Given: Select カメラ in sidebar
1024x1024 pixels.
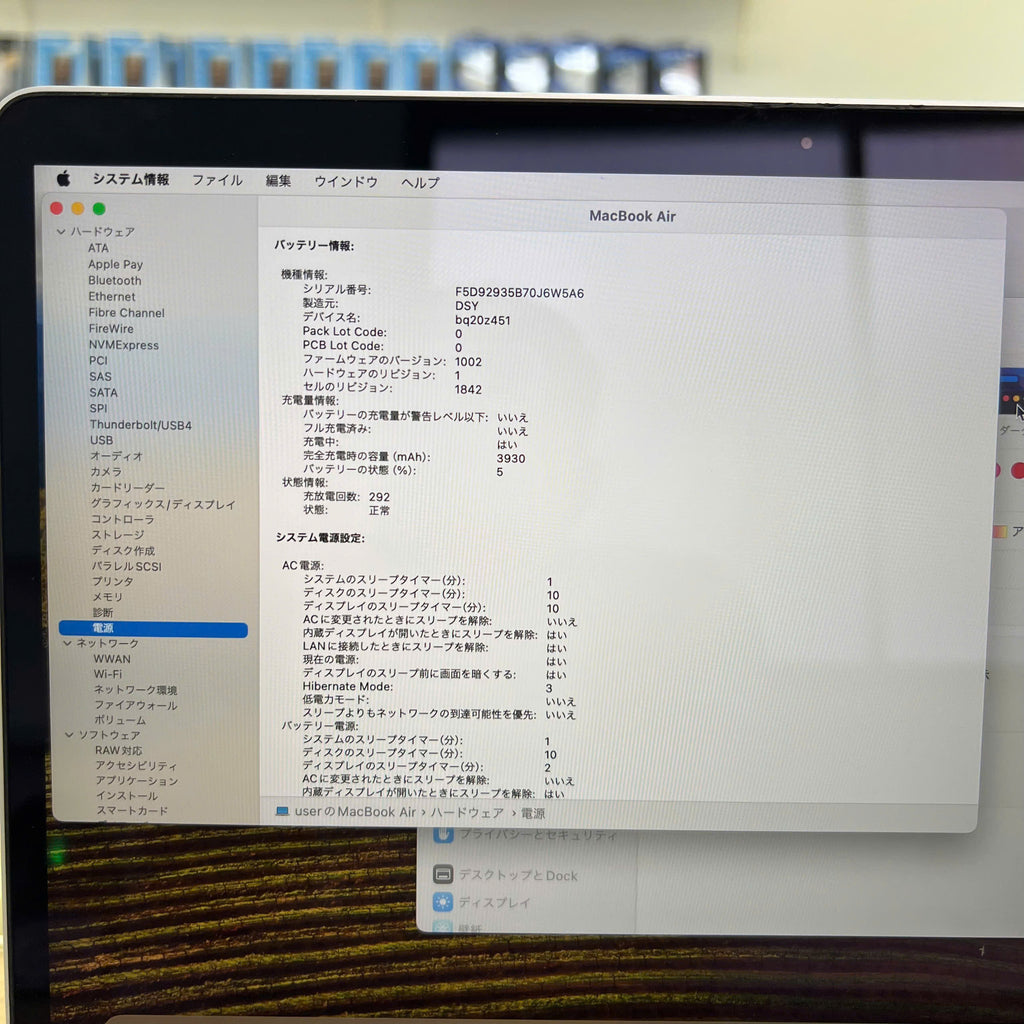Looking at the screenshot, I should click(x=106, y=472).
